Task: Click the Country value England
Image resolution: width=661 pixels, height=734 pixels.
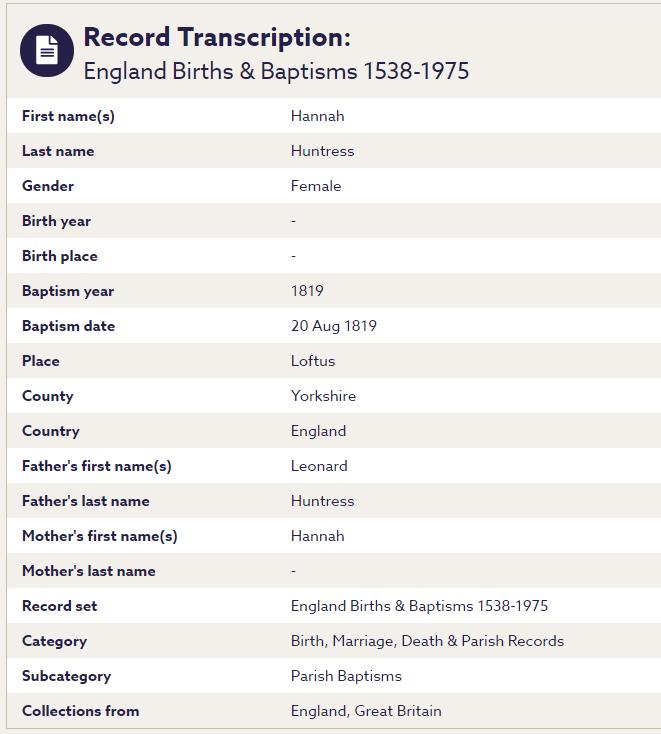Action: click(x=318, y=431)
